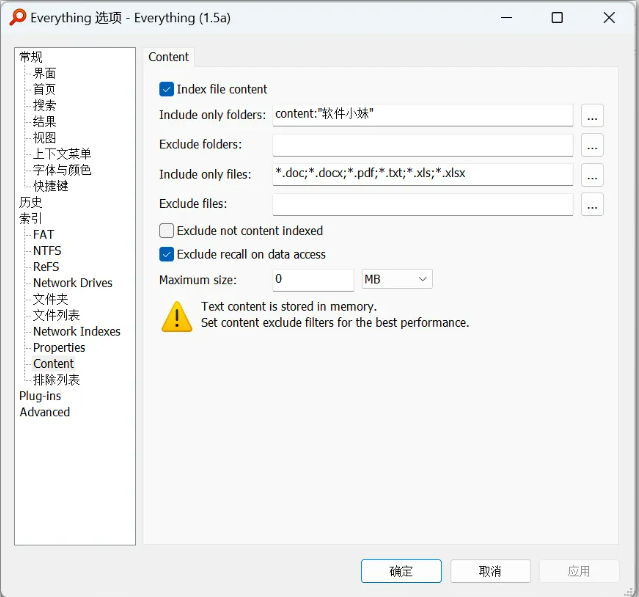Click the 取消 button
The width and height of the screenshot is (639, 597).
(490, 571)
